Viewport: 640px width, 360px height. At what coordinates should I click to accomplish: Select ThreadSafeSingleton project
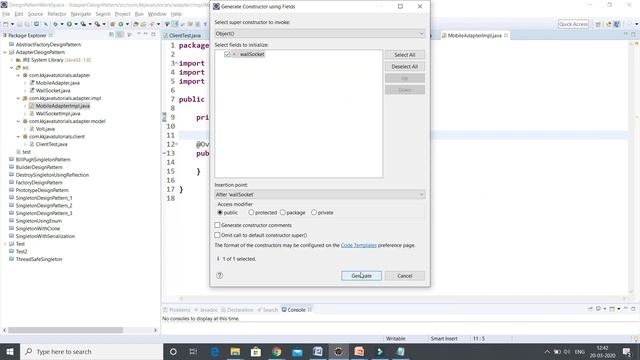[x=39, y=259]
